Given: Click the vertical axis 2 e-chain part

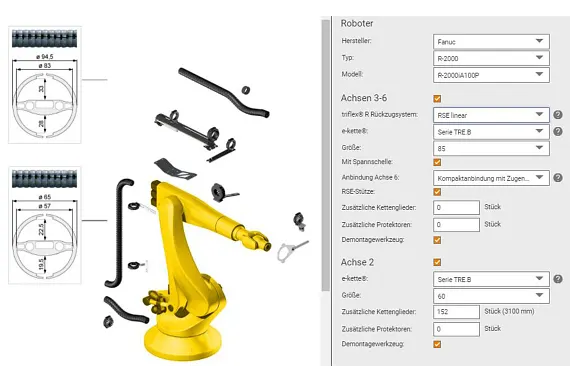Looking at the screenshot, I should click(118, 233).
